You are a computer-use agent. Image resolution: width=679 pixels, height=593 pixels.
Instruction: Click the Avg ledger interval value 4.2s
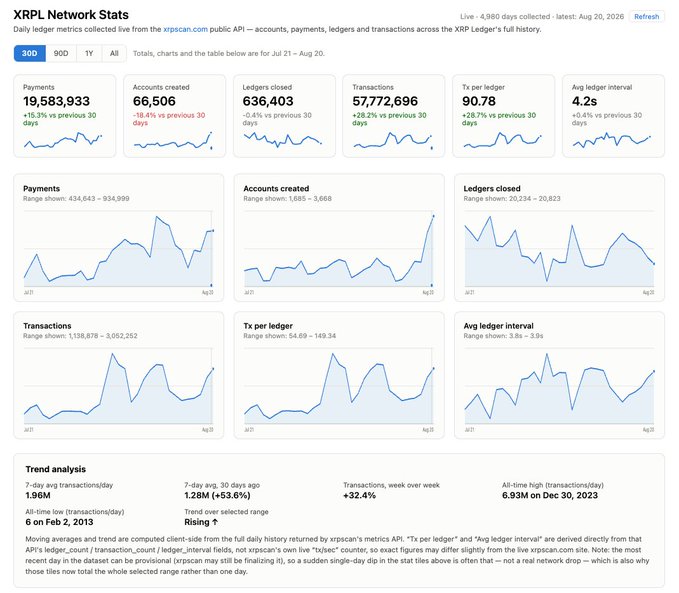pyautogui.click(x=584, y=101)
